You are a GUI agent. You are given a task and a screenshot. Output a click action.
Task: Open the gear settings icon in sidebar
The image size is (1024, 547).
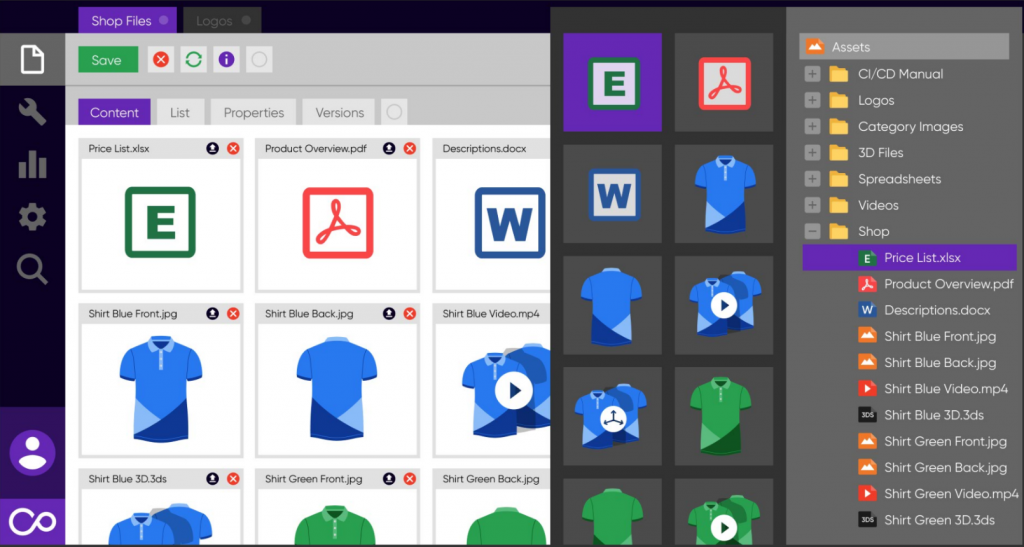pos(32,216)
